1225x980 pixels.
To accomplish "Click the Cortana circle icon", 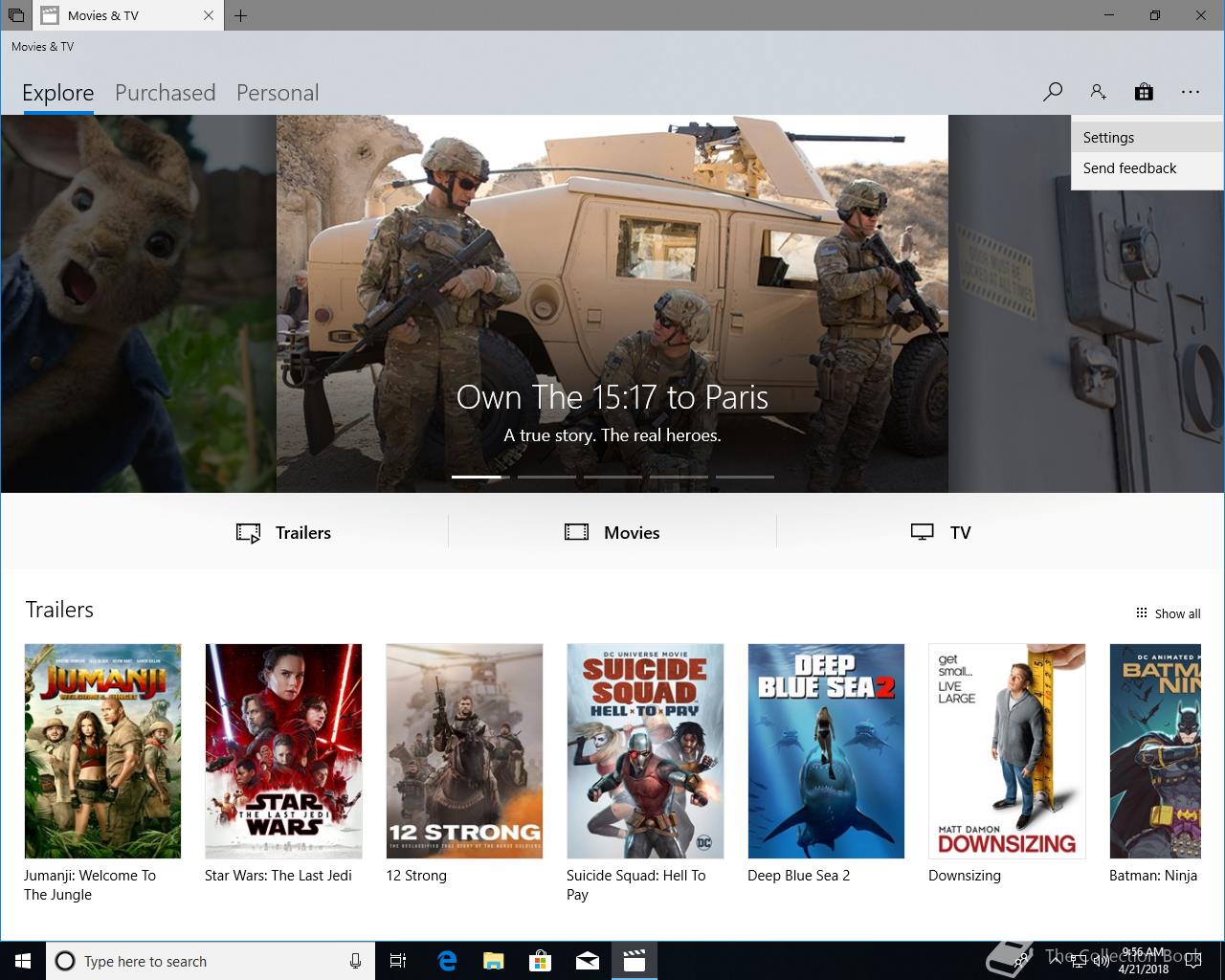I will [65, 961].
